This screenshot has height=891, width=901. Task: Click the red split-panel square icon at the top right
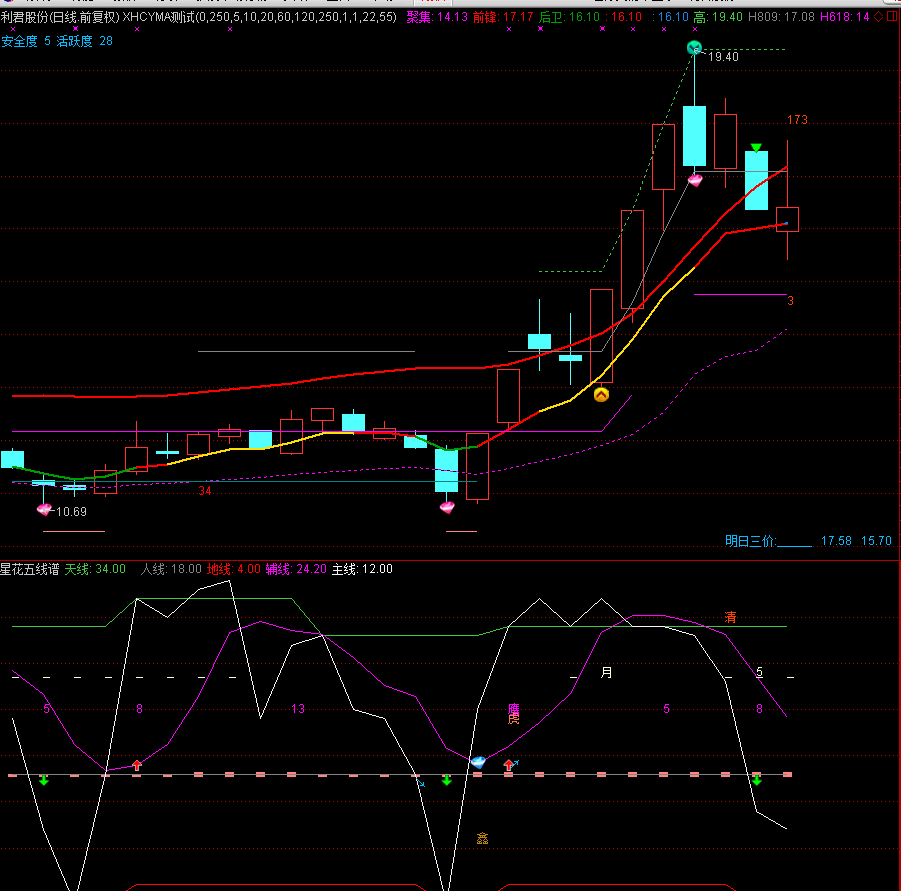pos(892,17)
